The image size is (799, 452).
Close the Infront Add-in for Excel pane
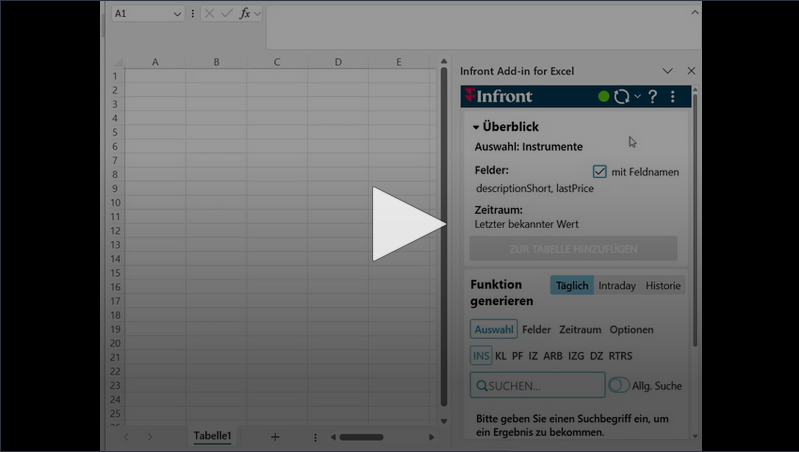click(691, 71)
